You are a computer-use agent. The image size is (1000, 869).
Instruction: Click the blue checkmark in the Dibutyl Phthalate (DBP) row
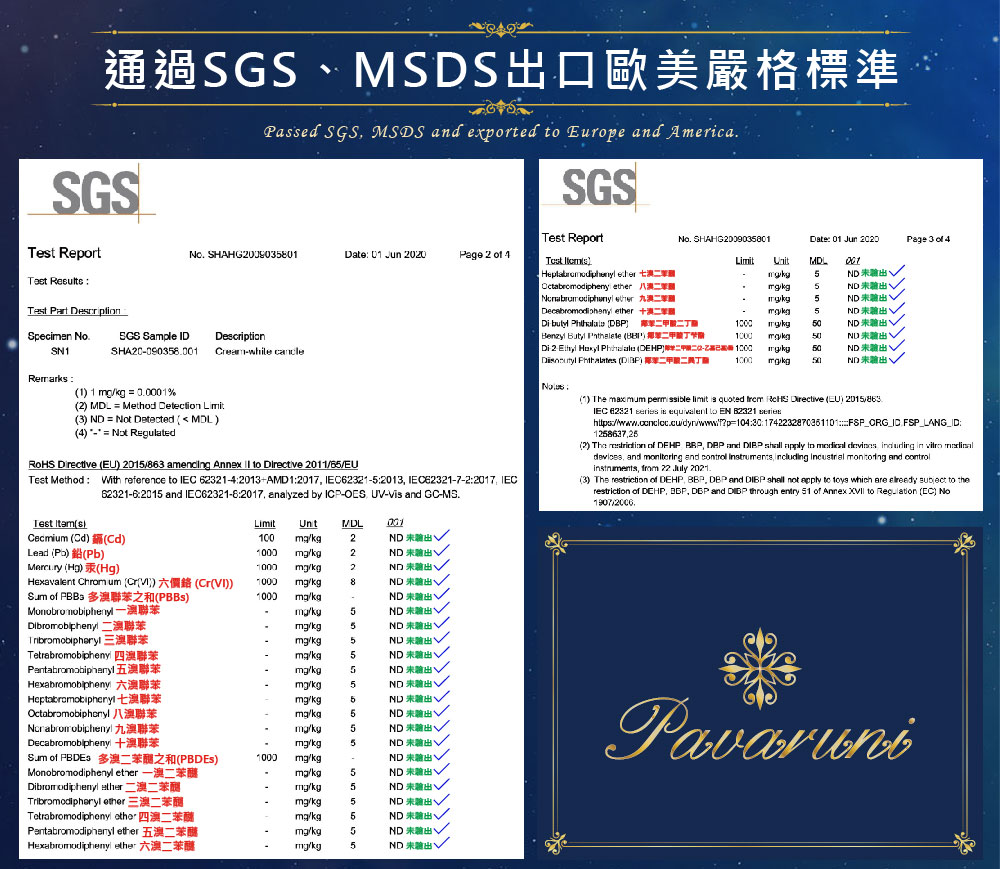tap(897, 322)
